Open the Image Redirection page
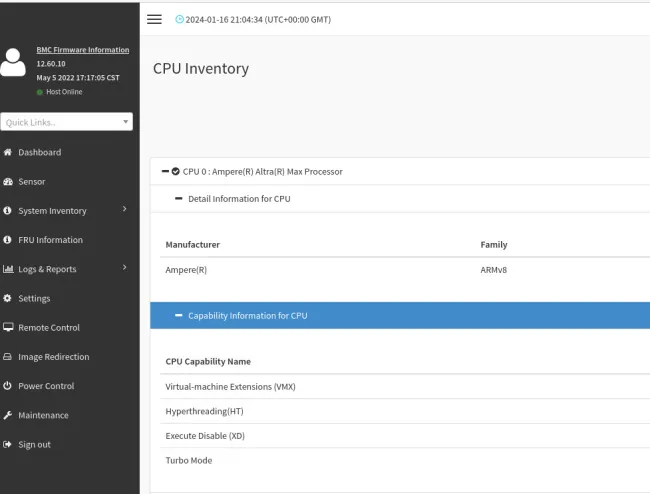 (x=53, y=357)
